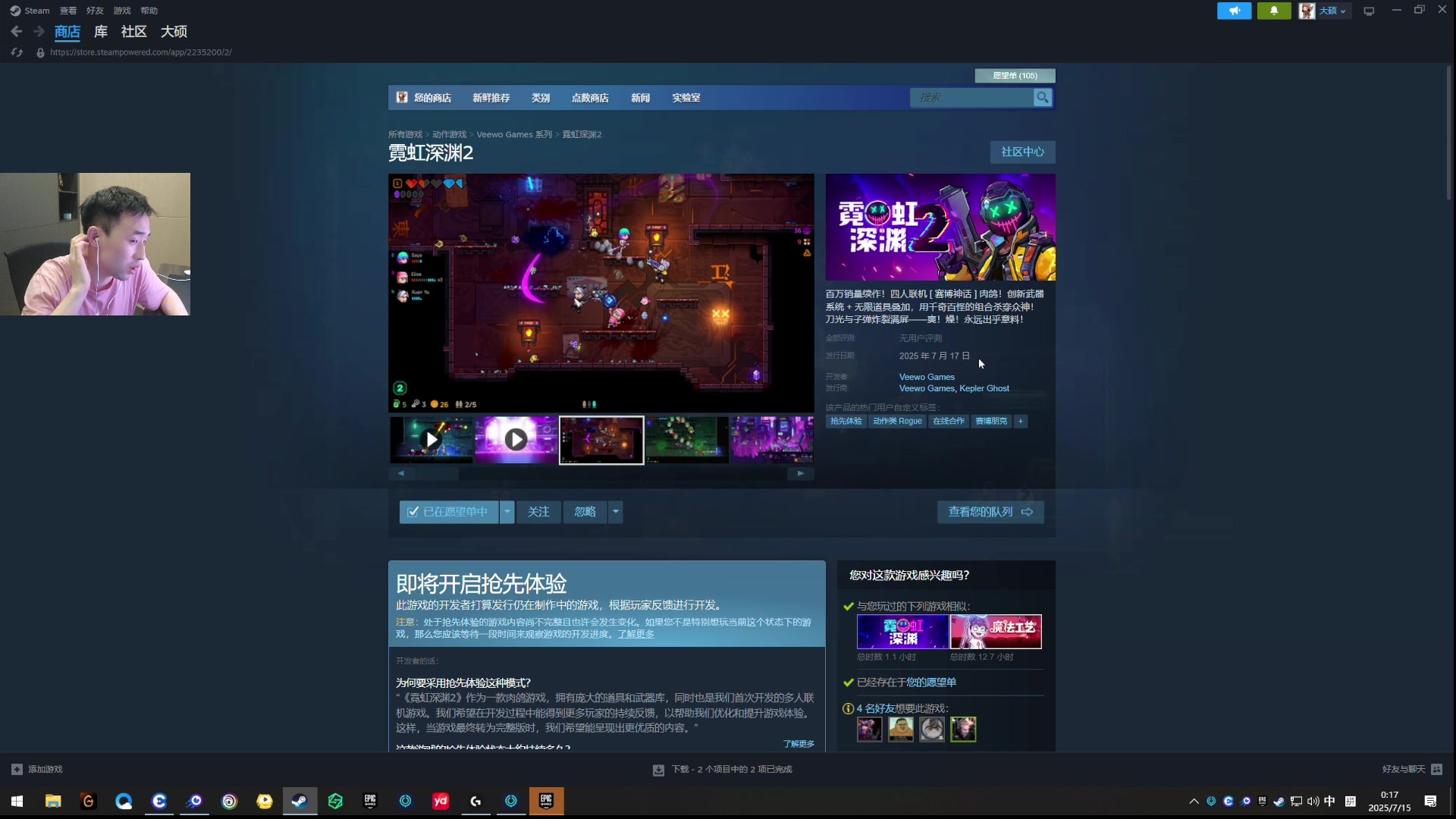This screenshot has width=1456, height=819.
Task: Expand developer notes with 了解更多 at the bottom
Action: 799,744
